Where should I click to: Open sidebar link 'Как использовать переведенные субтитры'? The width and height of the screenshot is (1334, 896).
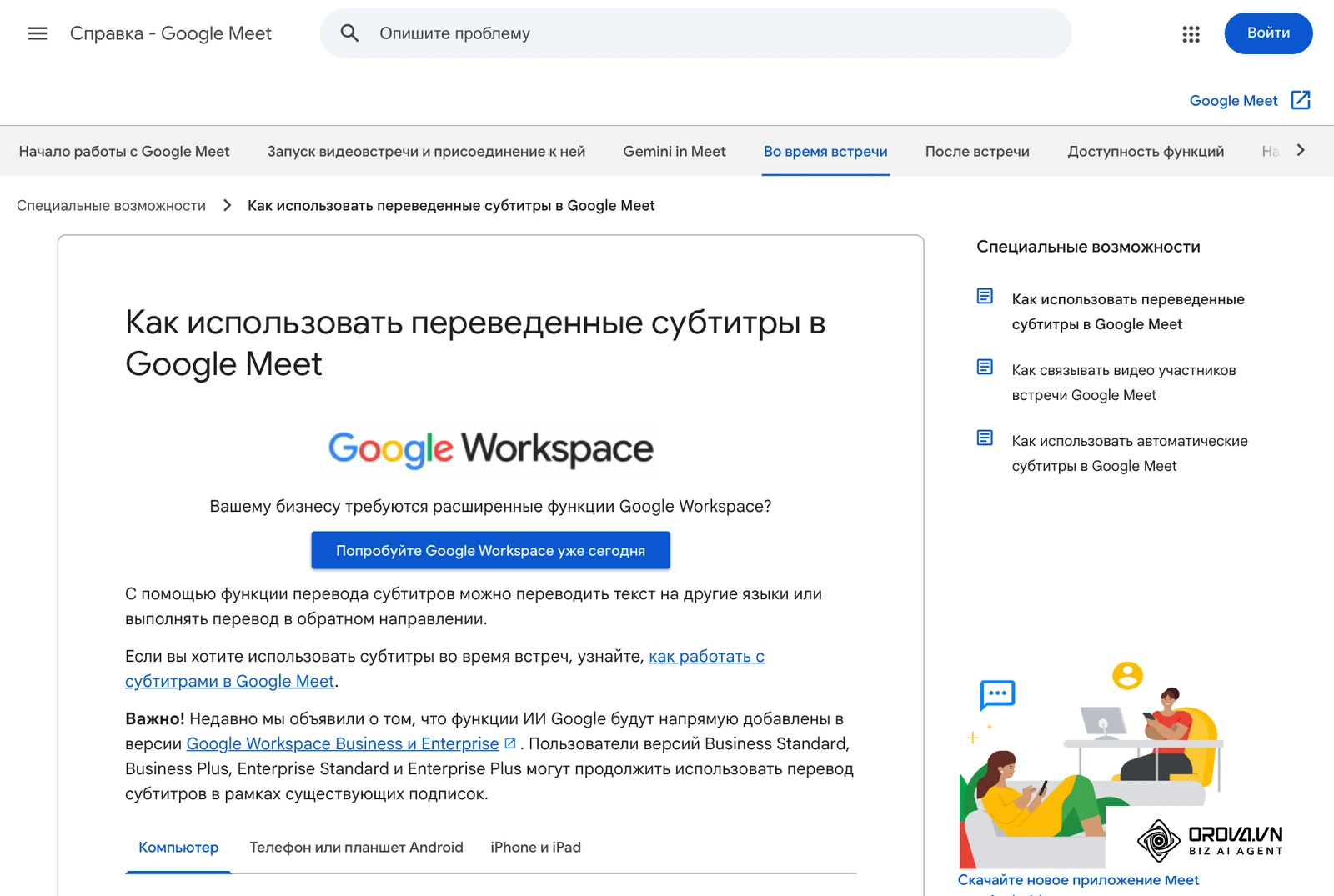[1128, 312]
